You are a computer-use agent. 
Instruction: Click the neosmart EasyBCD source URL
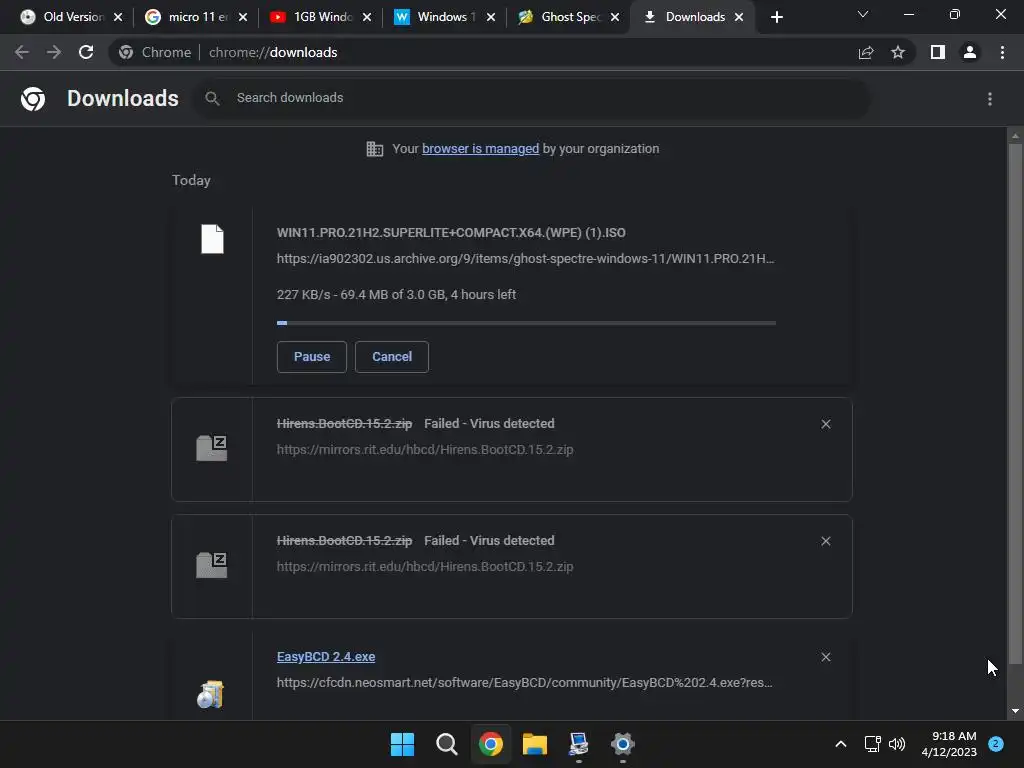pyautogui.click(x=524, y=682)
